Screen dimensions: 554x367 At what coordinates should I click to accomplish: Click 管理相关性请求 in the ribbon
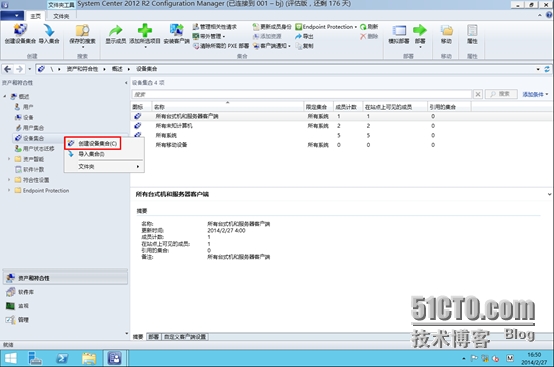(x=215, y=27)
